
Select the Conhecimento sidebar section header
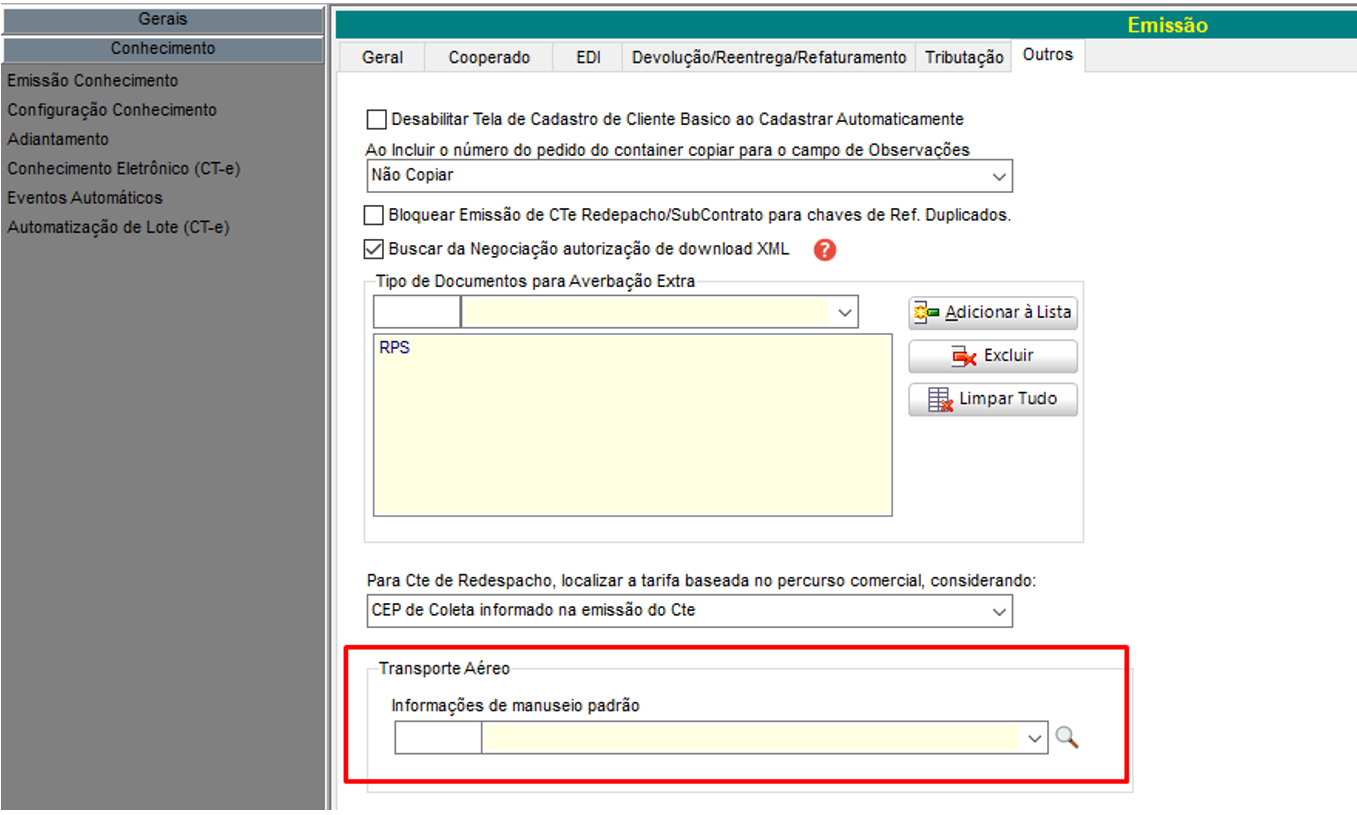tap(163, 49)
